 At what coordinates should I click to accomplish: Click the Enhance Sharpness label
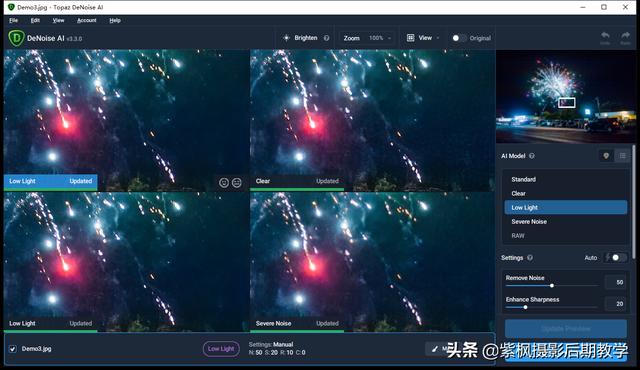click(533, 299)
